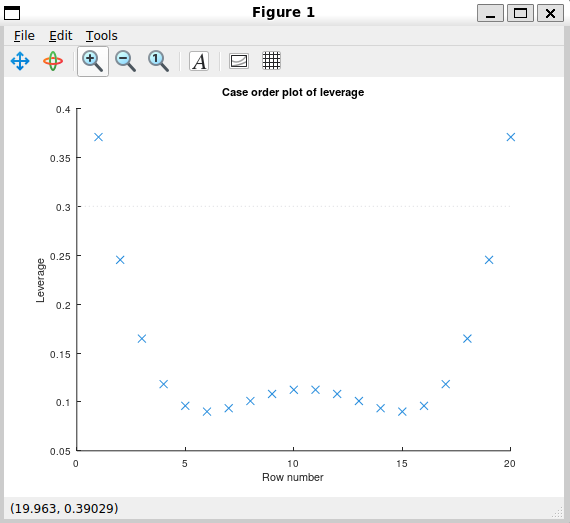Click the data point at row 6
570x523 pixels.
tap(207, 412)
